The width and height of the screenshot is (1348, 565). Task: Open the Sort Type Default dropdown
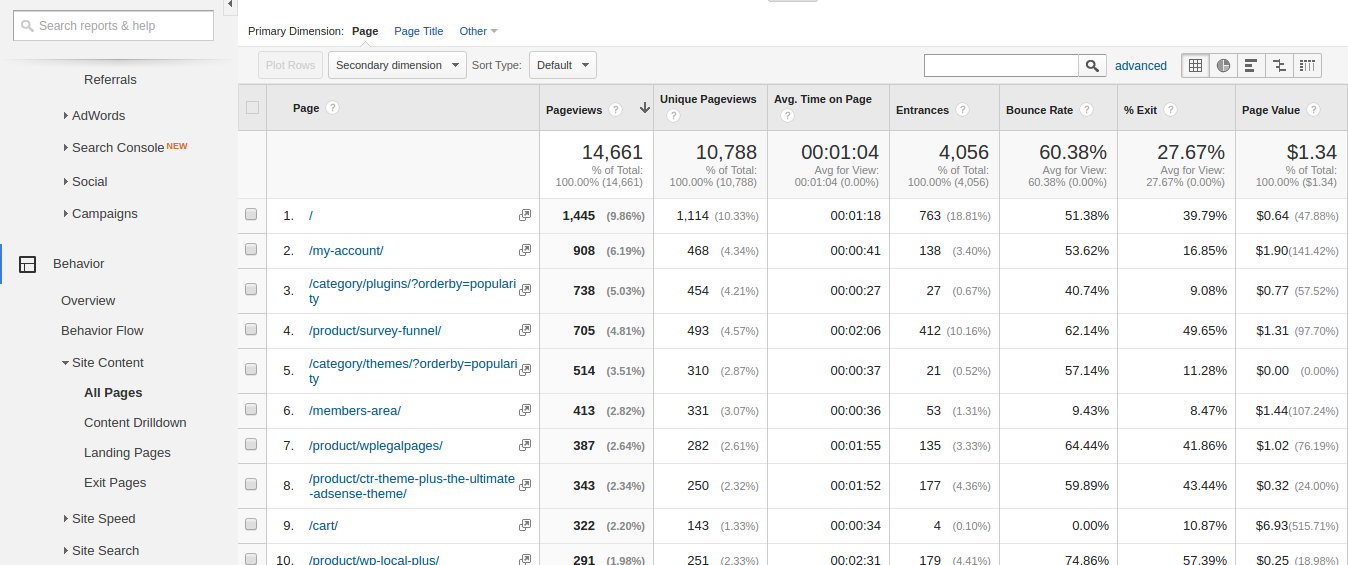pyautogui.click(x=562, y=65)
